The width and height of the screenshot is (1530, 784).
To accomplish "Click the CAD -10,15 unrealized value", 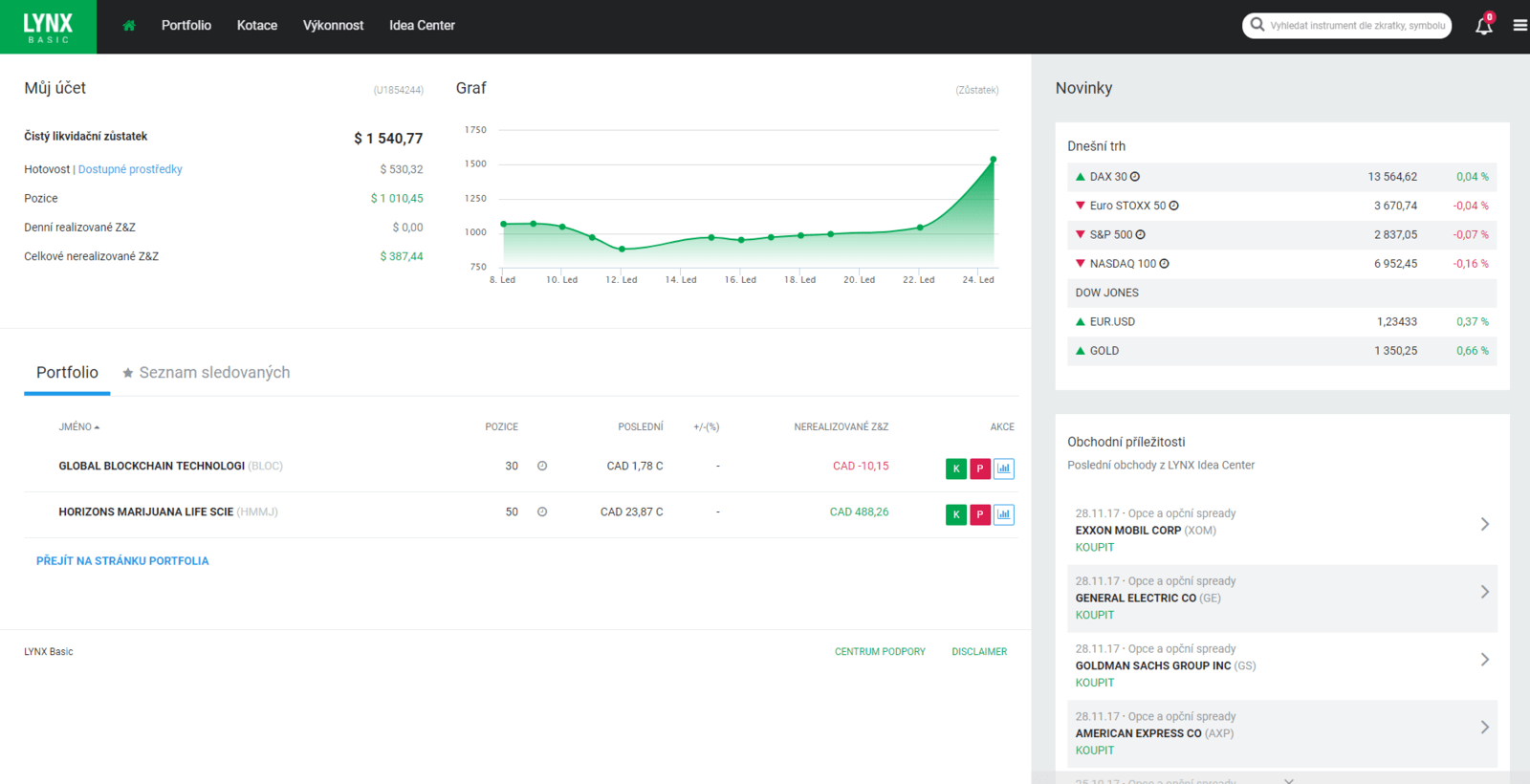I will click(861, 466).
